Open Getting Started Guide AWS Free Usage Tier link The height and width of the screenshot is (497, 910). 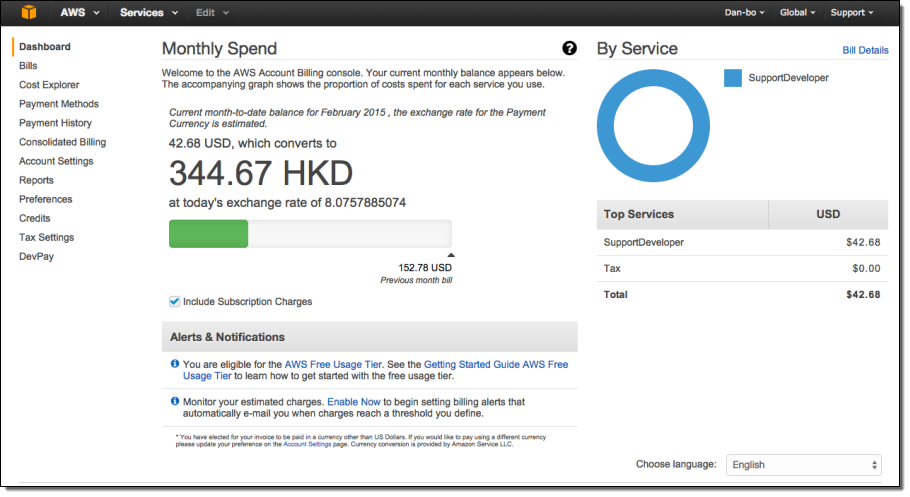tap(496, 365)
